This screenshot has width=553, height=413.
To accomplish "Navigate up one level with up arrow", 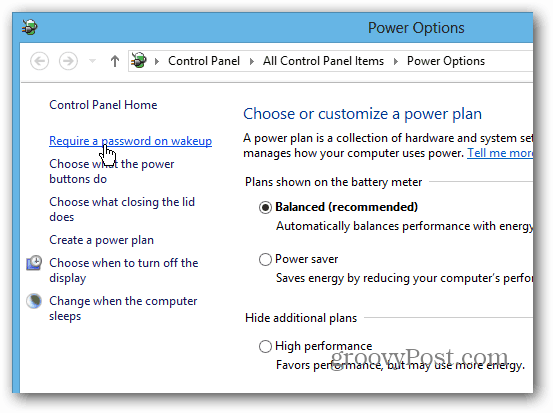I will (x=115, y=61).
